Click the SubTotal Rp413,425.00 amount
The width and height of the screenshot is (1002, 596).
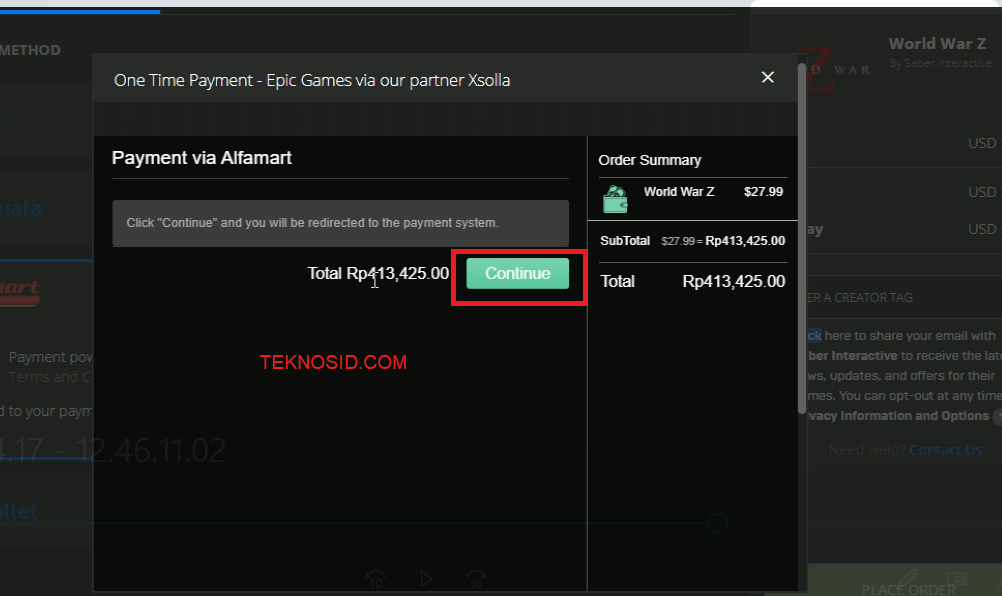[x=745, y=241]
